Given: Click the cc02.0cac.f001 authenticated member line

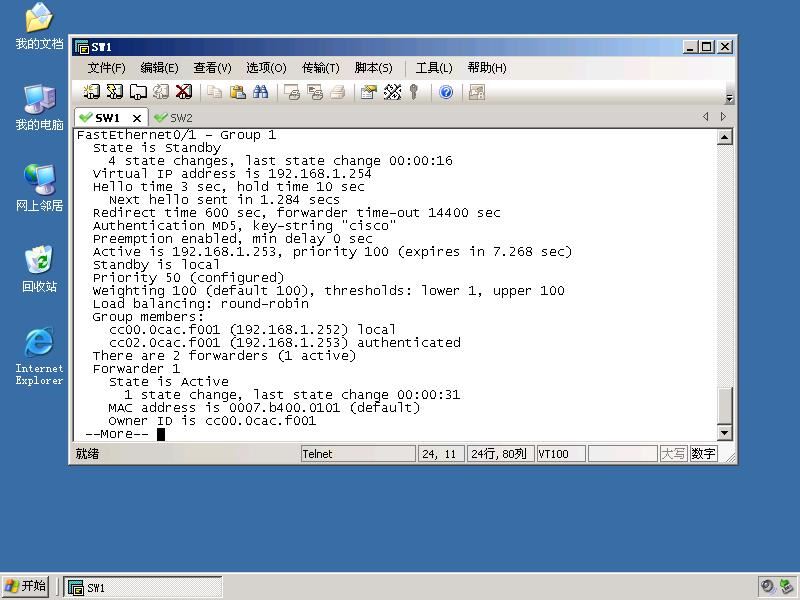Looking at the screenshot, I should coord(285,342).
